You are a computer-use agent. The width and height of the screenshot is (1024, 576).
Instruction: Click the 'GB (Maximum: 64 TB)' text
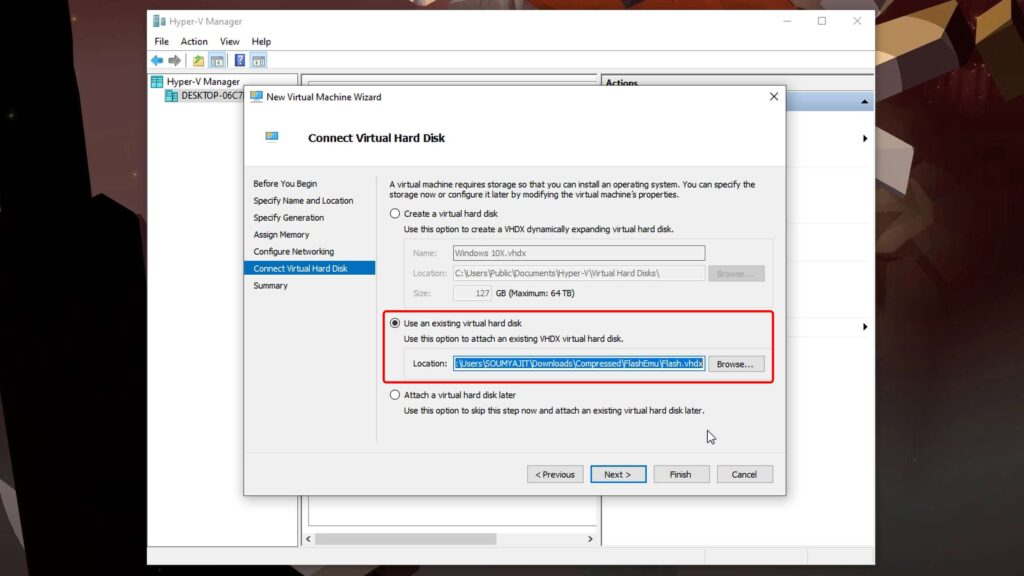click(535, 293)
